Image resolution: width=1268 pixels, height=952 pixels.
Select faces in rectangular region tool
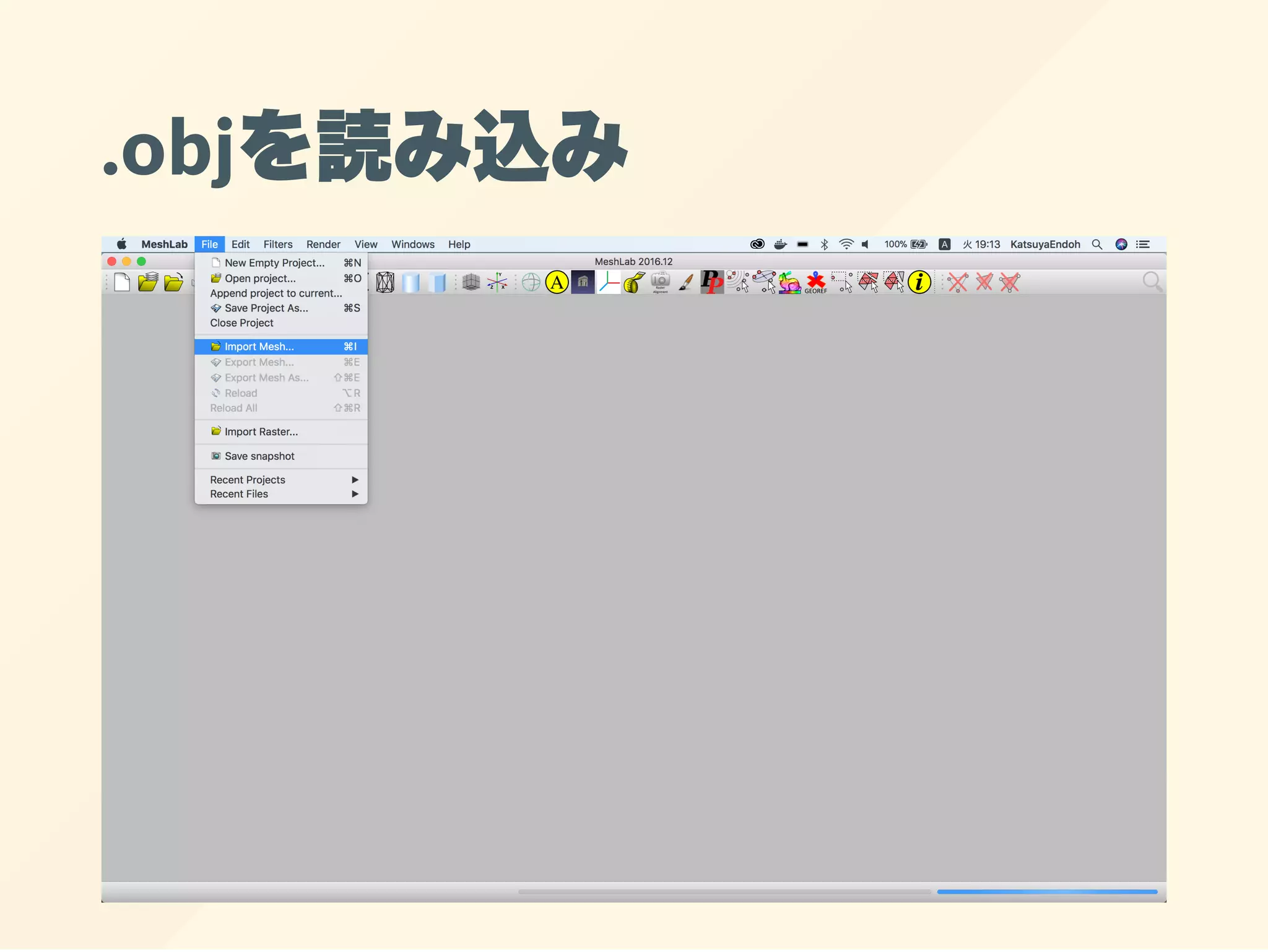pos(868,282)
